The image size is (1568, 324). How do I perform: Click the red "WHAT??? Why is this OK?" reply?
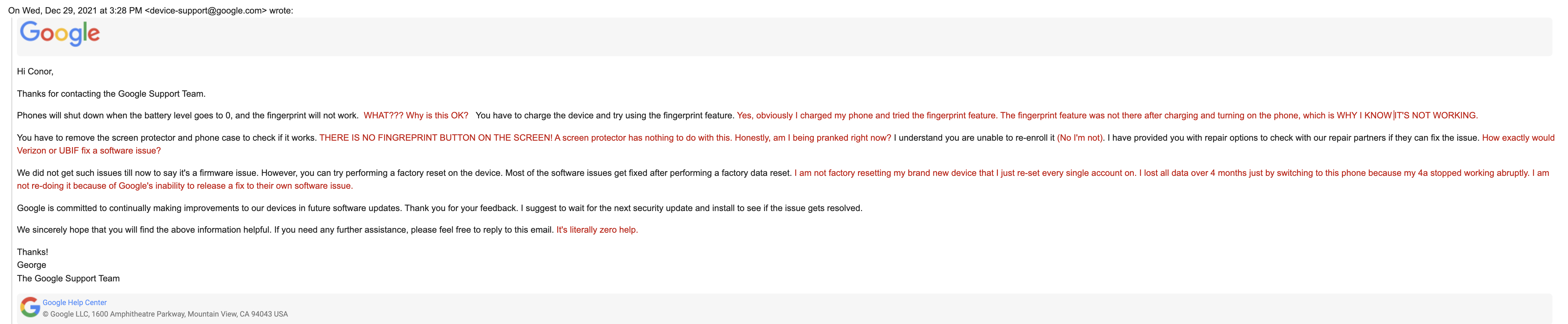click(416, 116)
